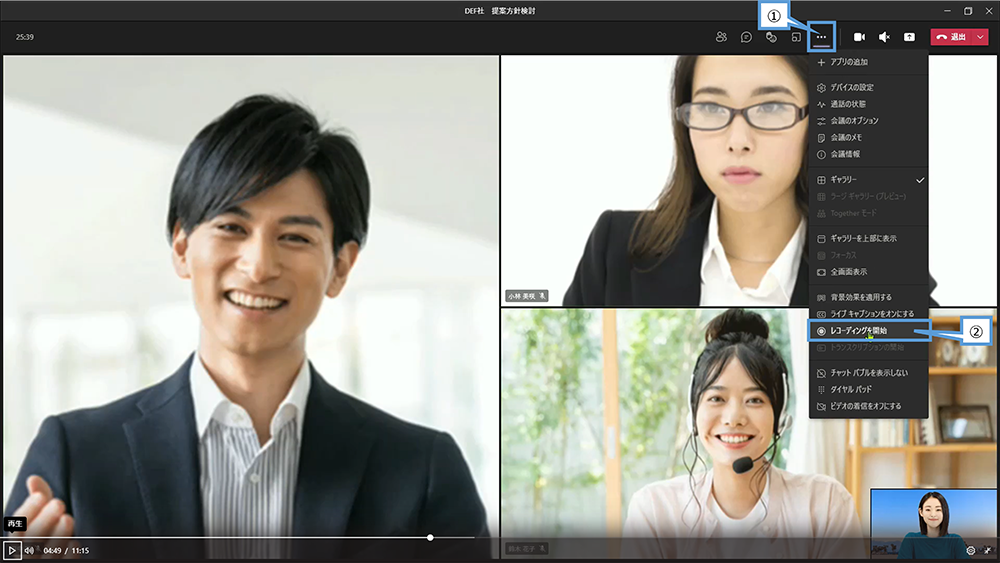Click the gear icon beside デバイスの設定
Screen dimensions: 1000x563
[821, 88]
